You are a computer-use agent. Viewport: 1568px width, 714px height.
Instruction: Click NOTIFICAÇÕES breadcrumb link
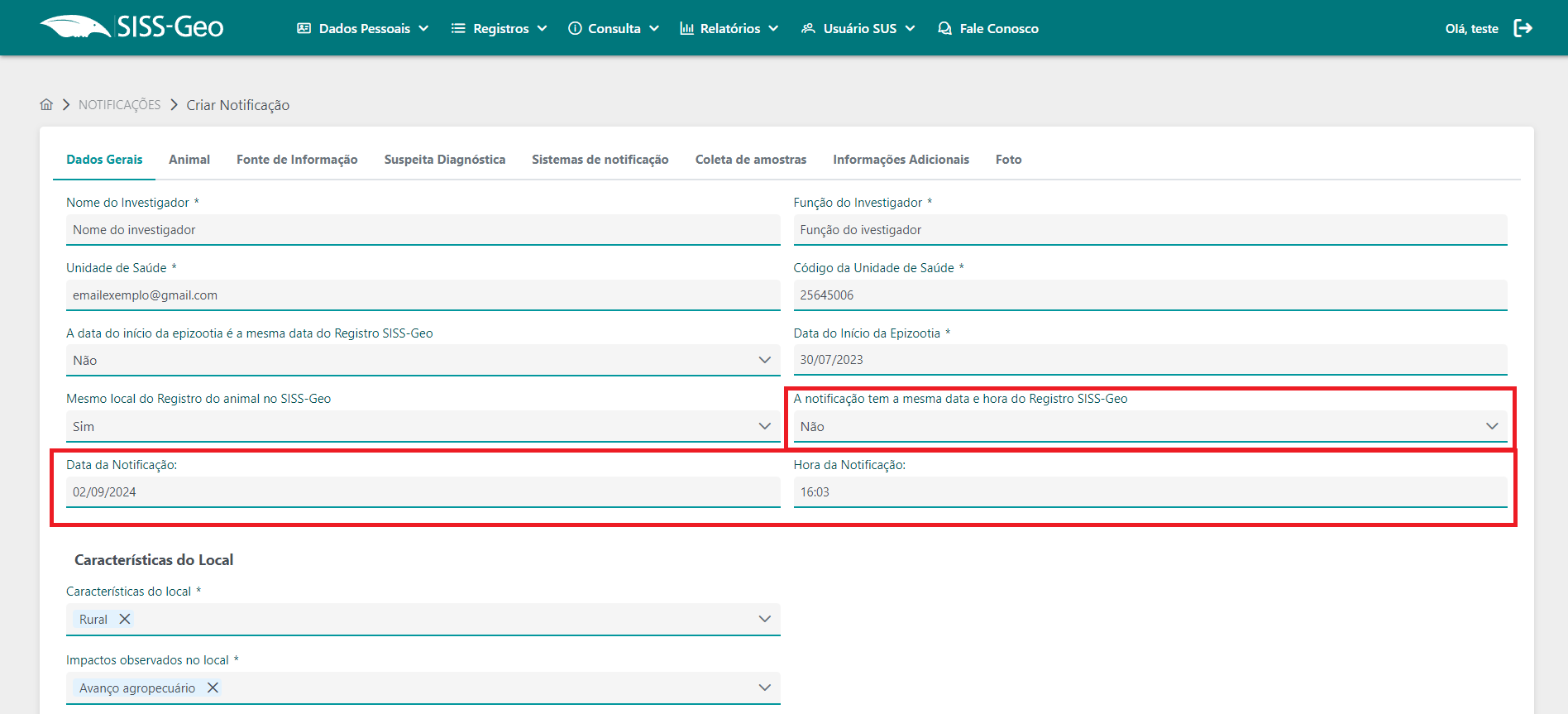[x=120, y=105]
